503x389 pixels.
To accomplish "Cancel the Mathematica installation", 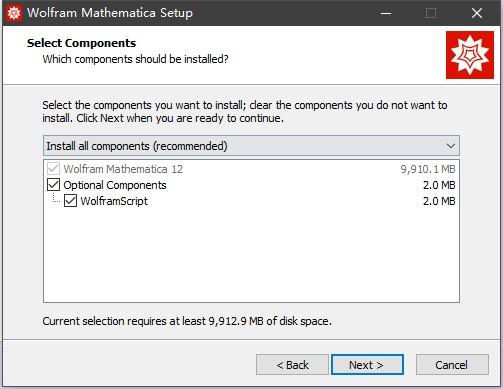I will [x=452, y=365].
